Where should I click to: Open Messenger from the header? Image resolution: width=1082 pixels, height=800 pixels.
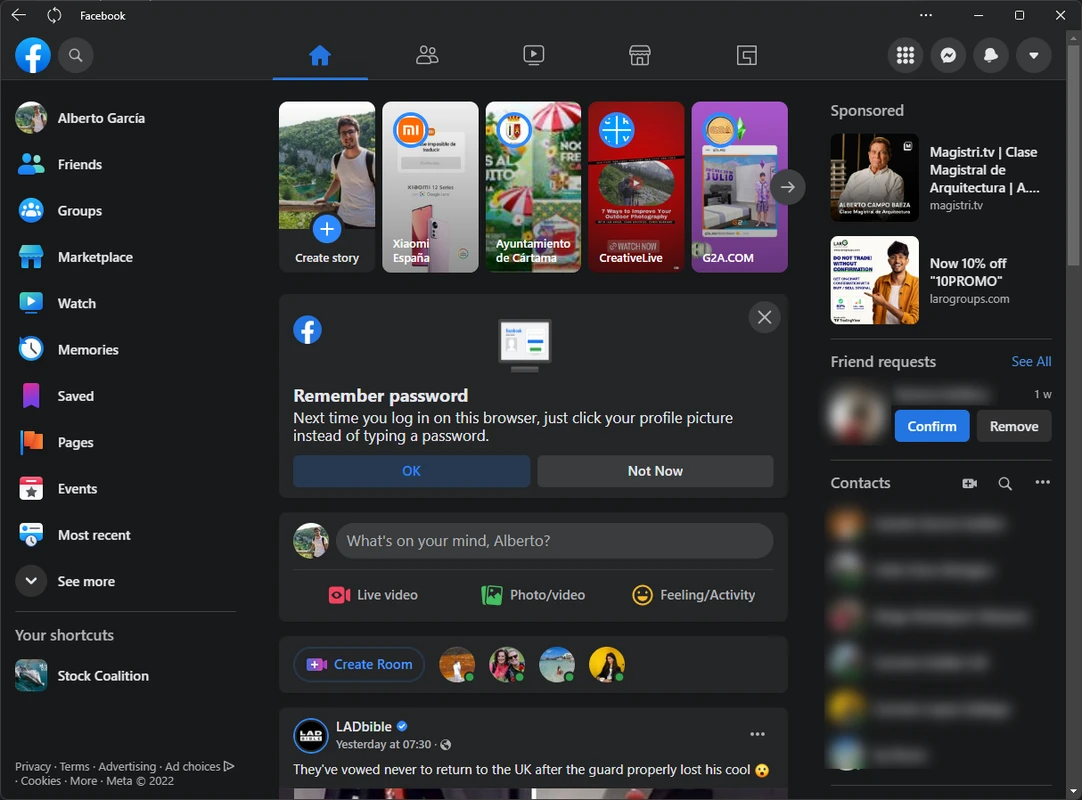click(948, 55)
